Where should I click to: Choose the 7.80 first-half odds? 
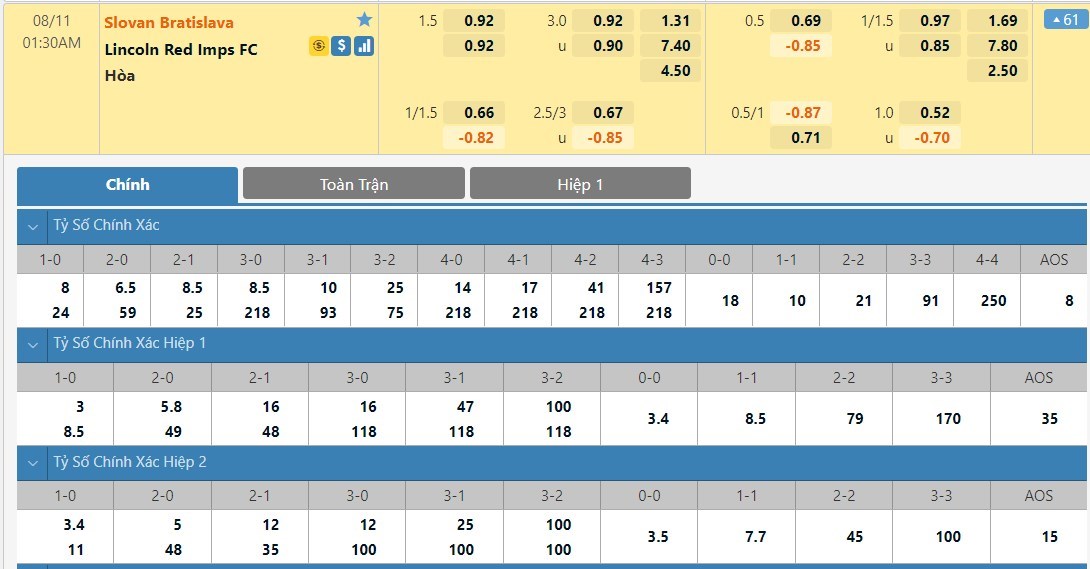pos(1002,45)
